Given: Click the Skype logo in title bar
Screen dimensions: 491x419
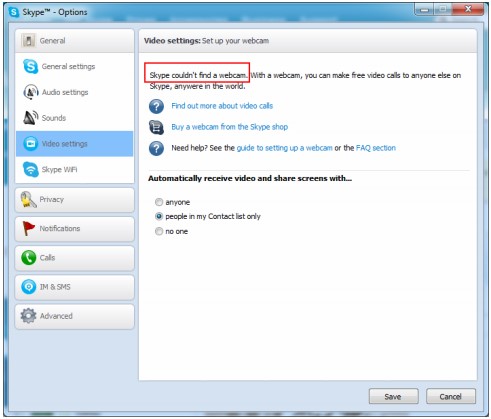Looking at the screenshot, I should point(14,12).
